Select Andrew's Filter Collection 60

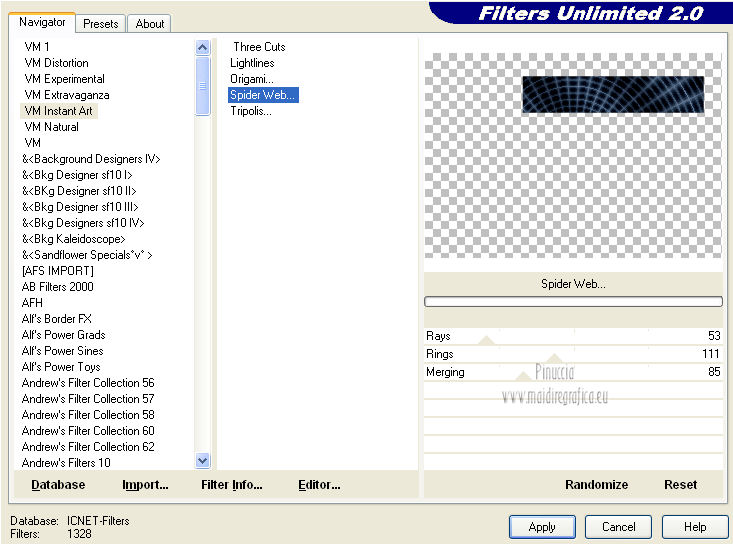[x=88, y=430]
